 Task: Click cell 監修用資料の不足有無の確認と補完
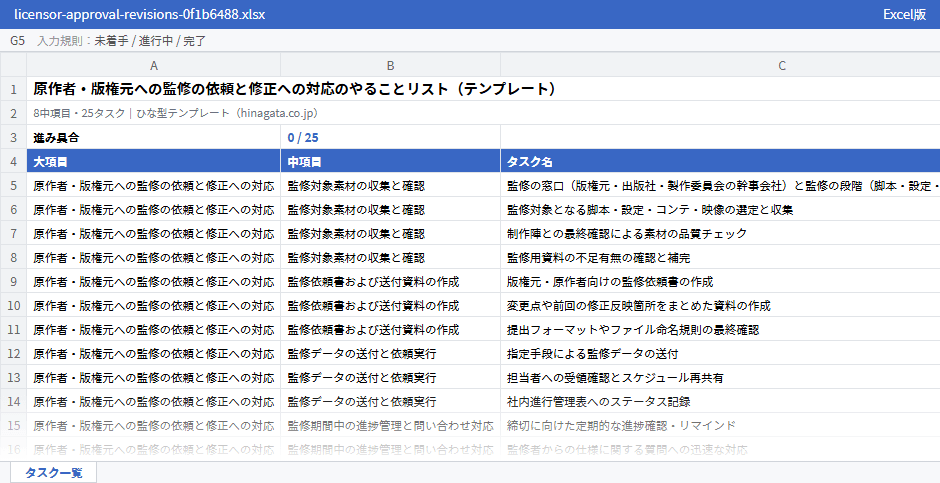721,258
